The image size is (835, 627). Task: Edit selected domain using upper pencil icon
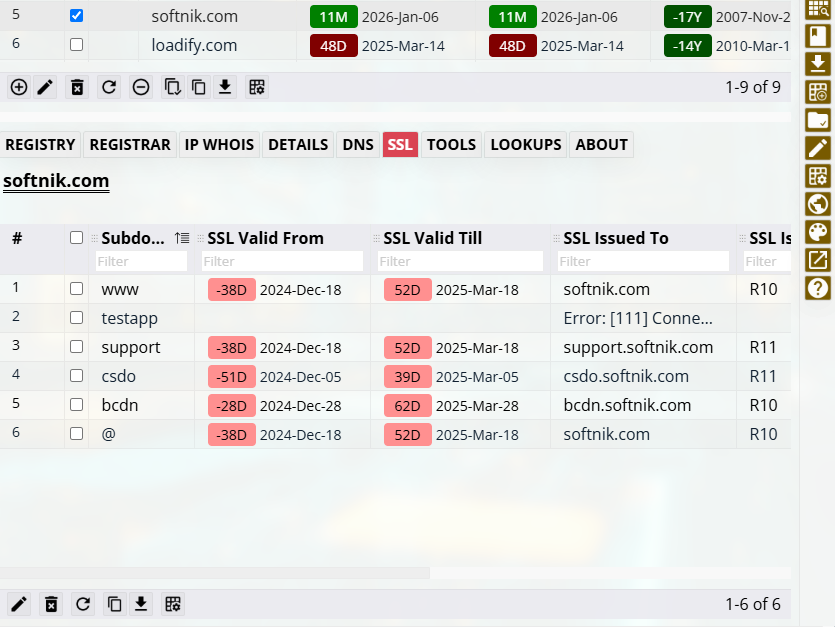point(45,87)
